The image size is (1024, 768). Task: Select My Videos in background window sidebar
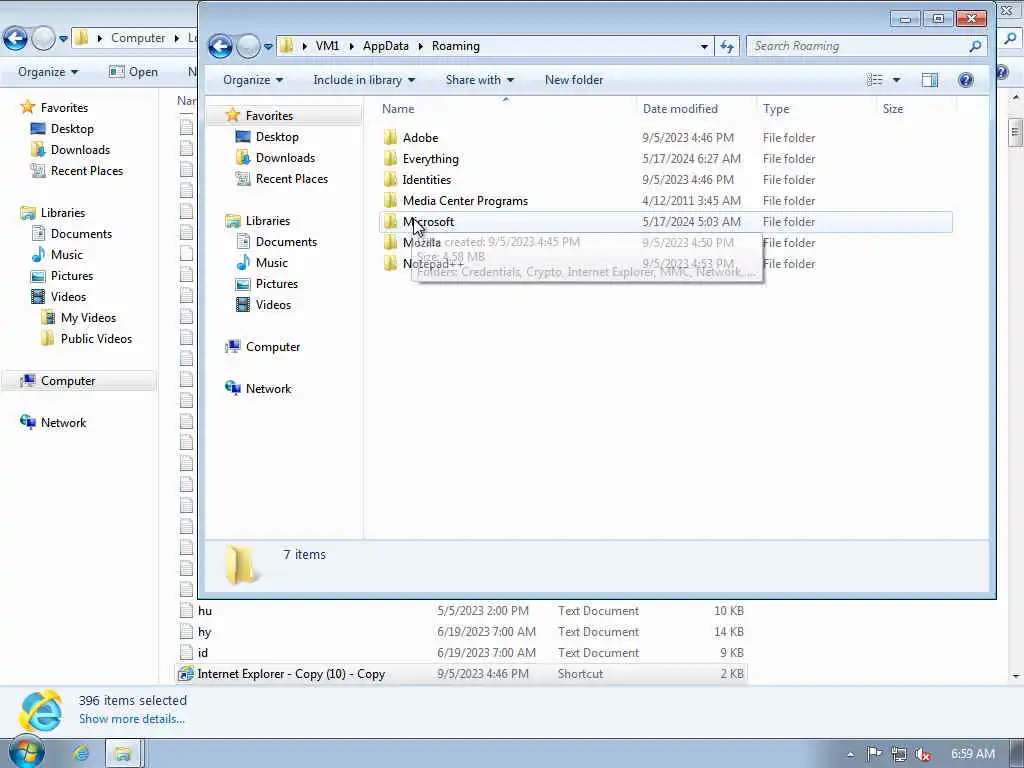click(x=88, y=317)
